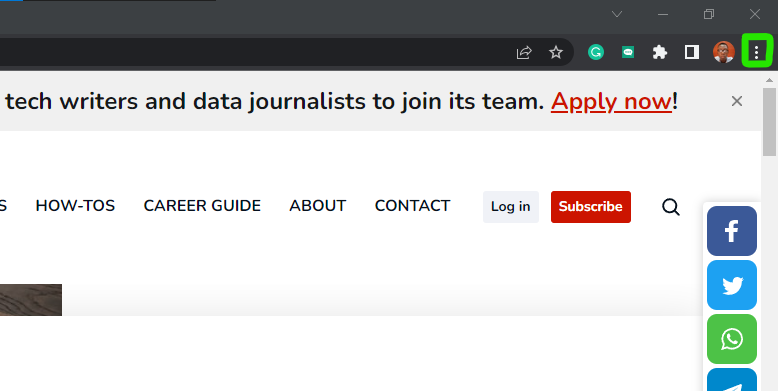Open the tab search chevron

point(617,14)
